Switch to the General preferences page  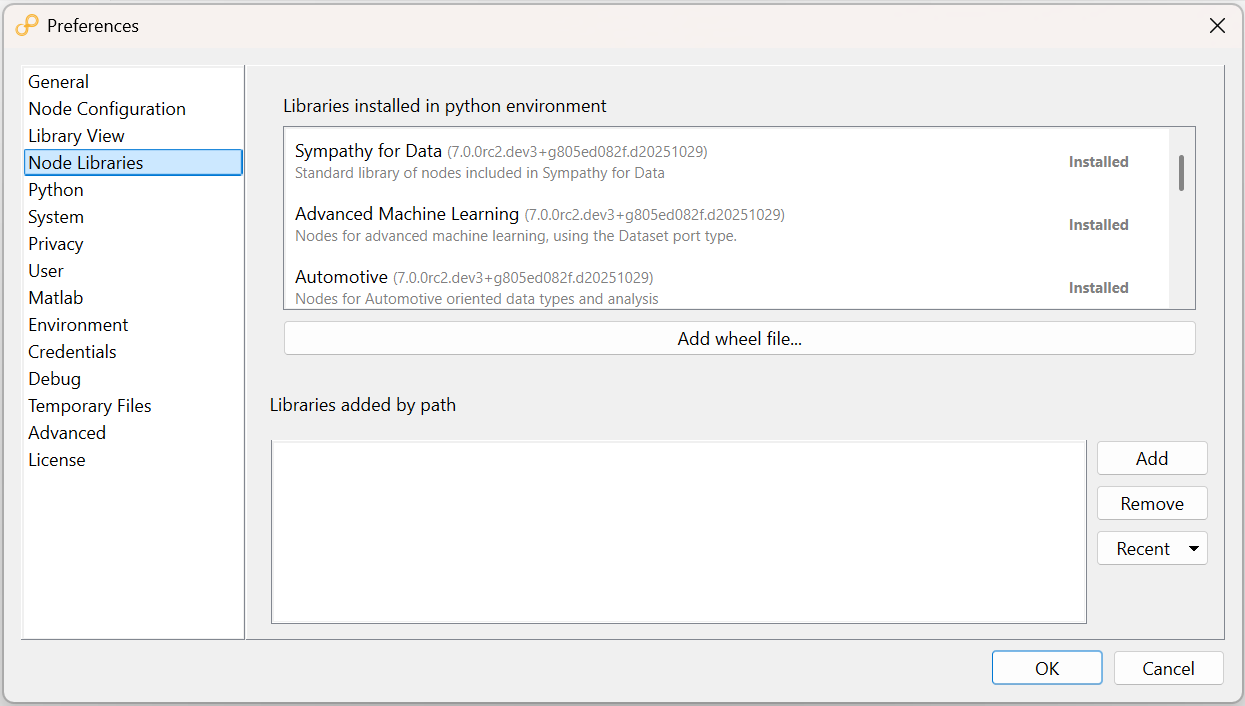click(x=58, y=81)
